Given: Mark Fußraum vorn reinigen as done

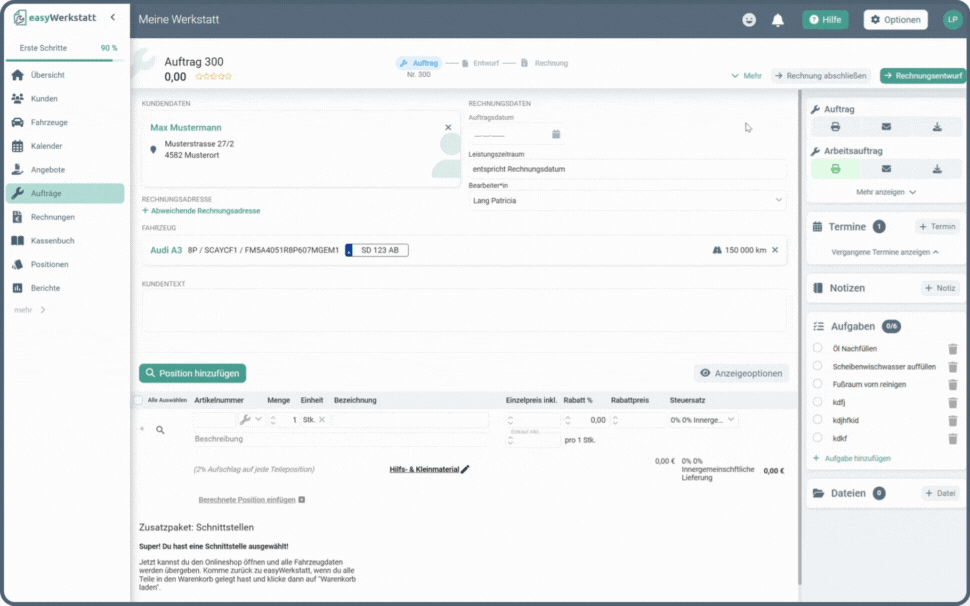Looking at the screenshot, I should 818,384.
